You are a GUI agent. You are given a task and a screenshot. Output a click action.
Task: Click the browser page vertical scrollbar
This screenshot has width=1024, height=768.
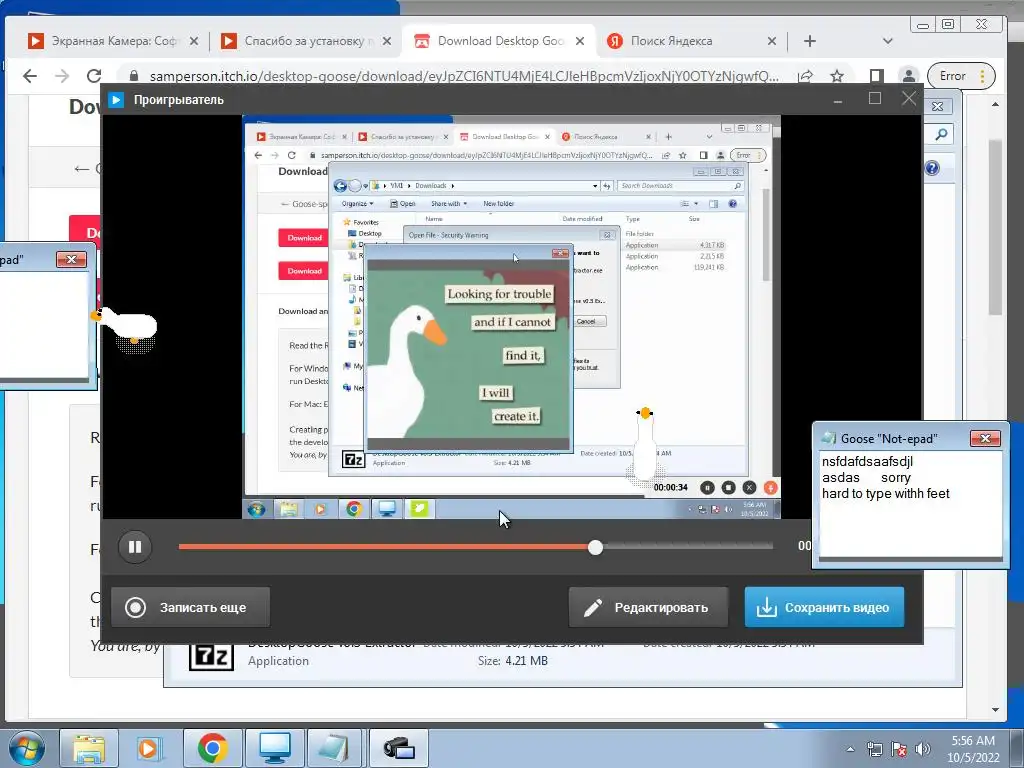pyautogui.click(x=995, y=227)
